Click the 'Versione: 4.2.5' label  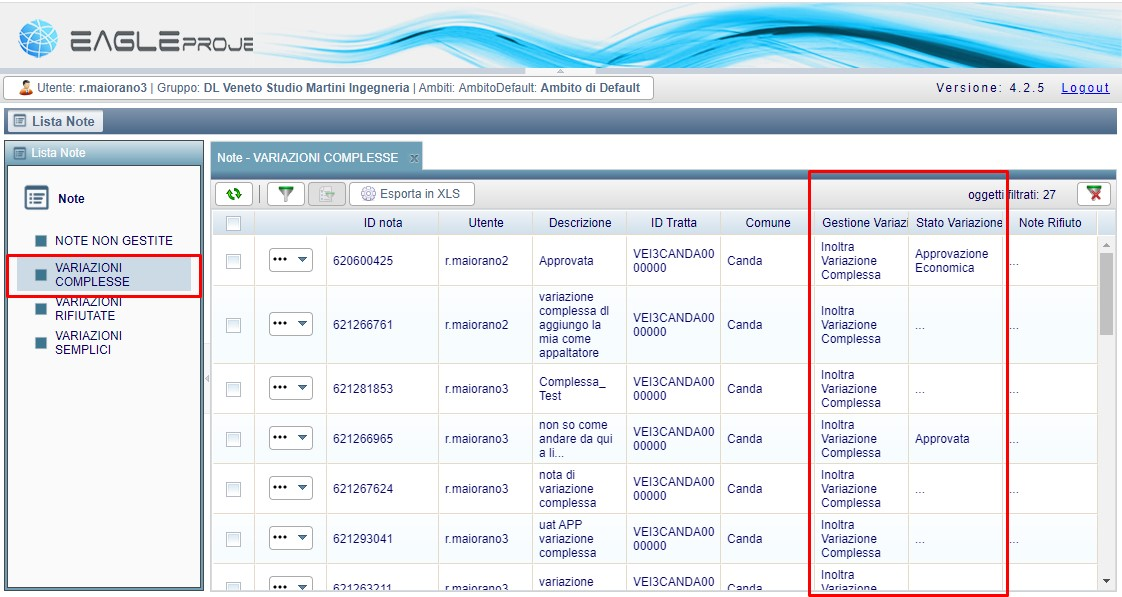pyautogui.click(x=990, y=88)
